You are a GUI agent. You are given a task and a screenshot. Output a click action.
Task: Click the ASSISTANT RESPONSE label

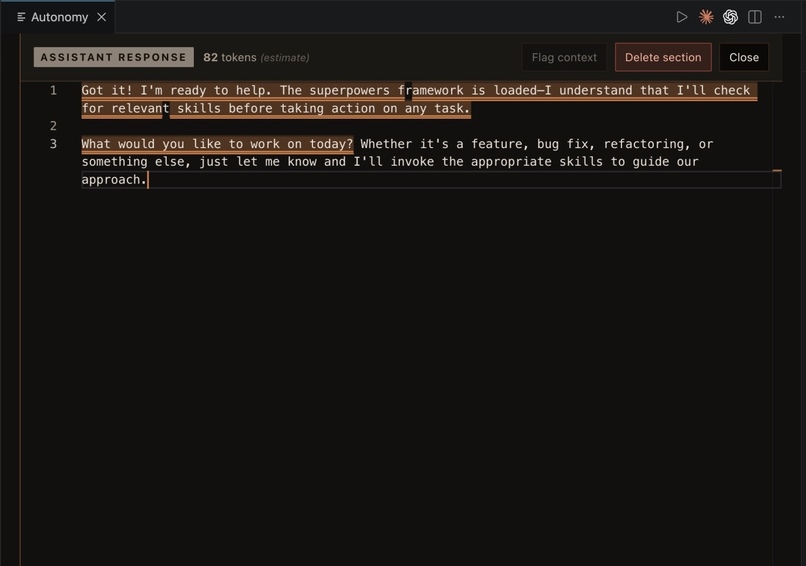(x=114, y=57)
